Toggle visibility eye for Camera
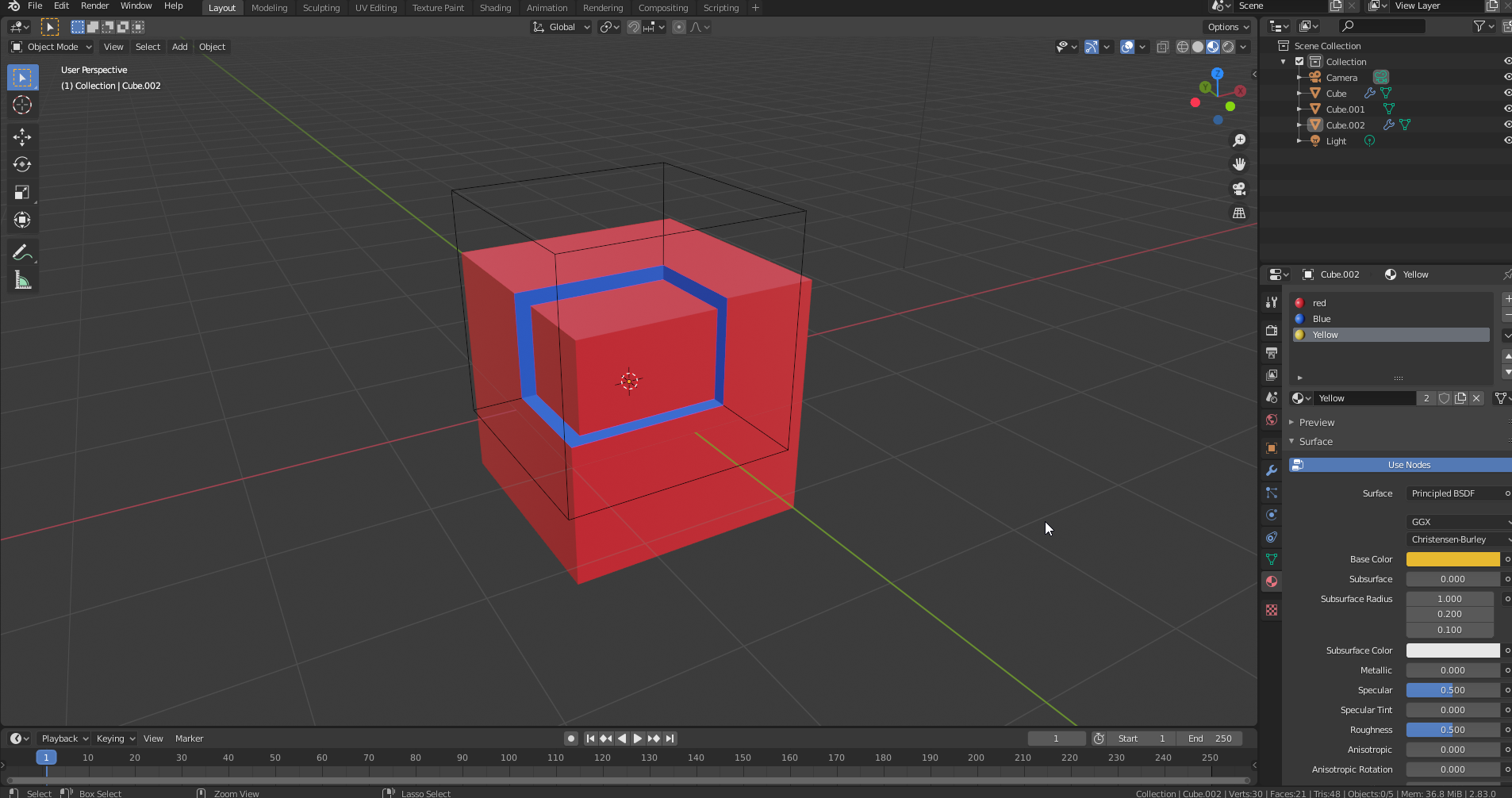 pos(1507,77)
